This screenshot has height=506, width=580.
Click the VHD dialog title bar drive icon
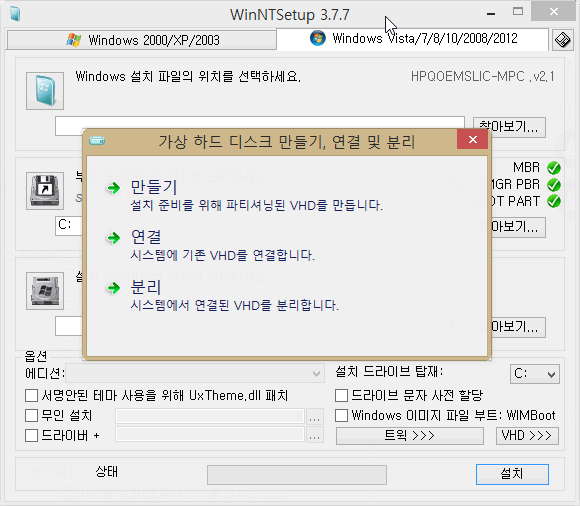(x=97, y=141)
